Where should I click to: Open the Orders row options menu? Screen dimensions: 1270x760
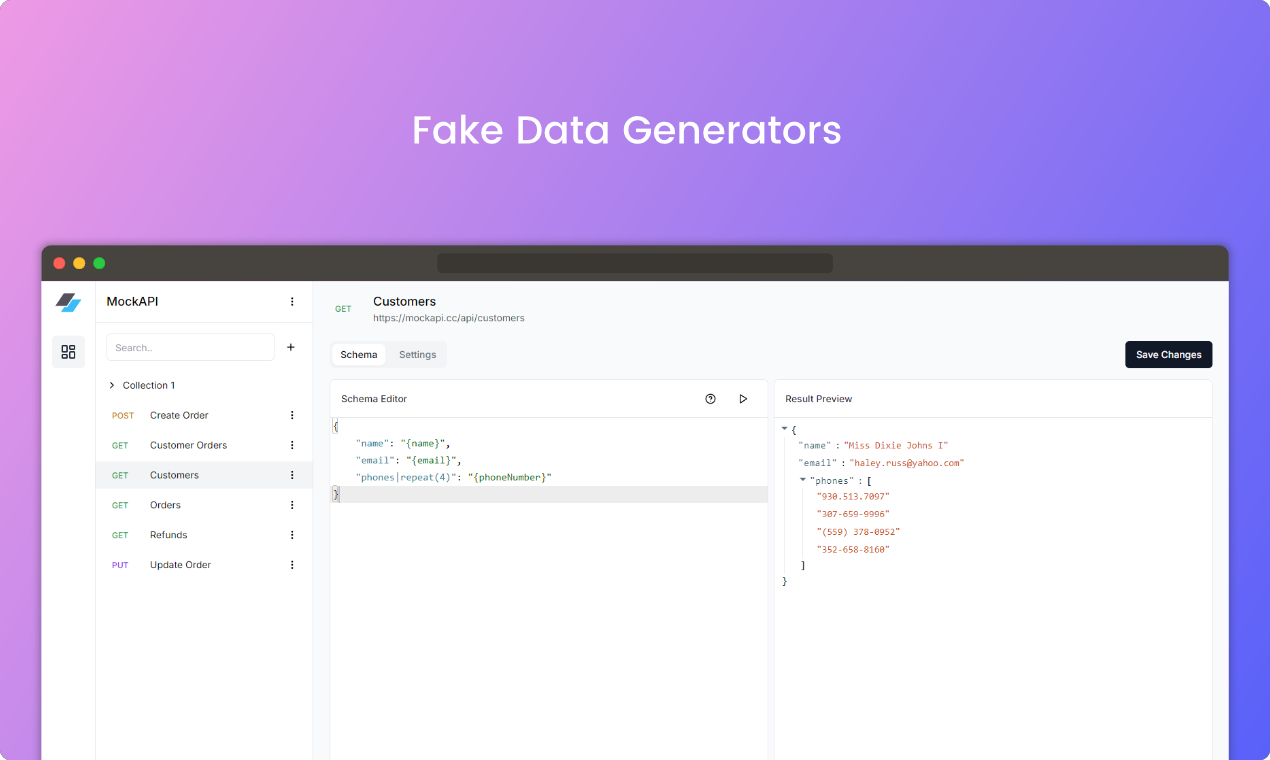tap(292, 505)
